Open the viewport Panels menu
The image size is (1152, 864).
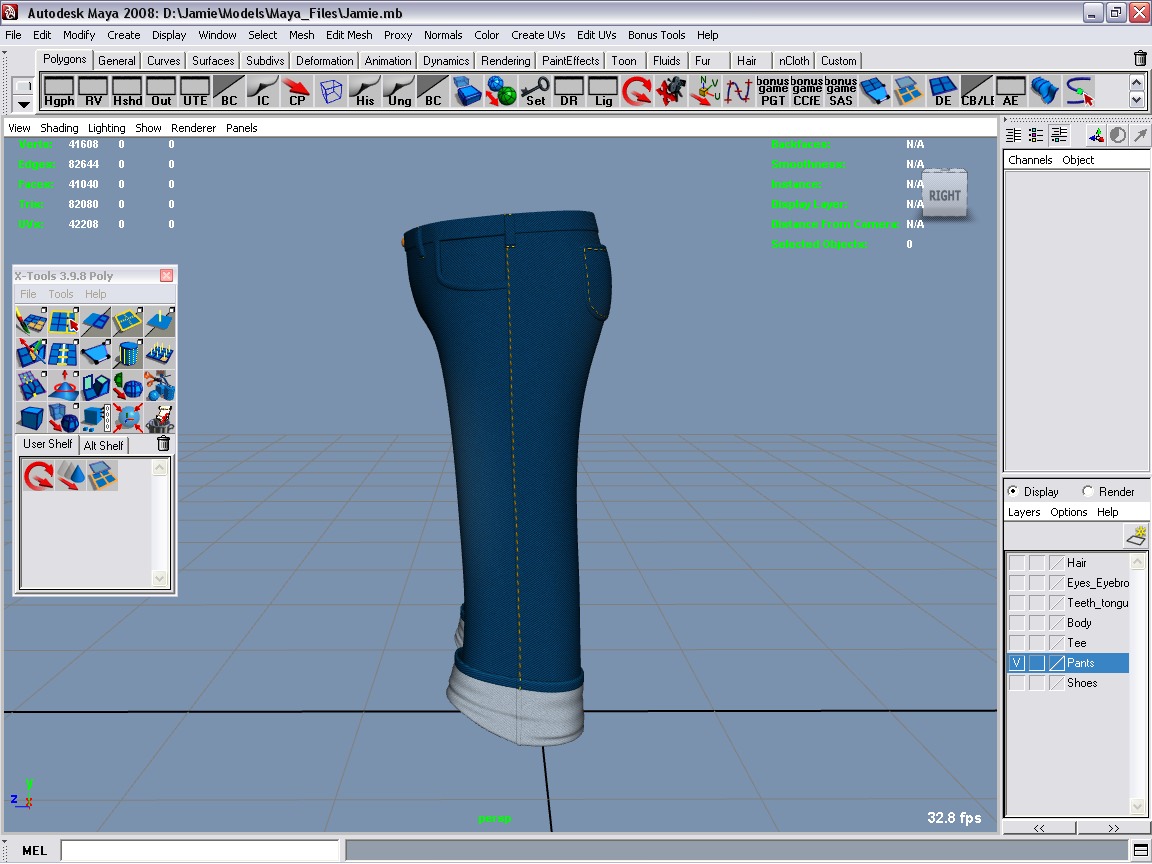pos(242,128)
